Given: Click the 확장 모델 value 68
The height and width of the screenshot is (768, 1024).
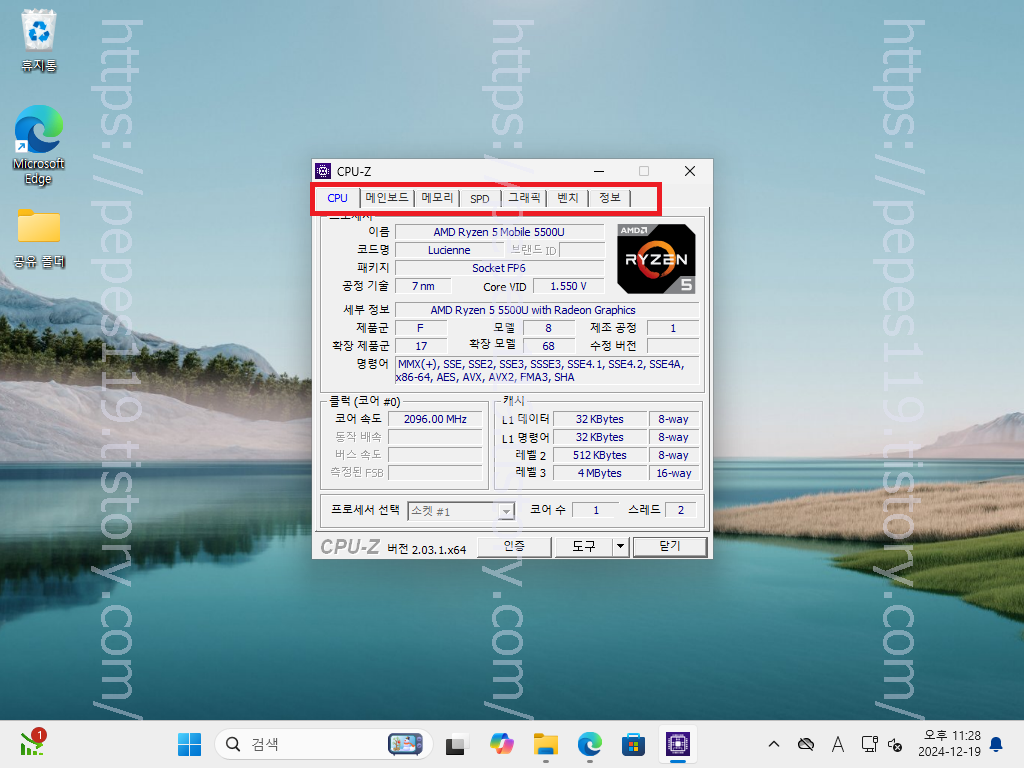Looking at the screenshot, I should click(x=548, y=345).
